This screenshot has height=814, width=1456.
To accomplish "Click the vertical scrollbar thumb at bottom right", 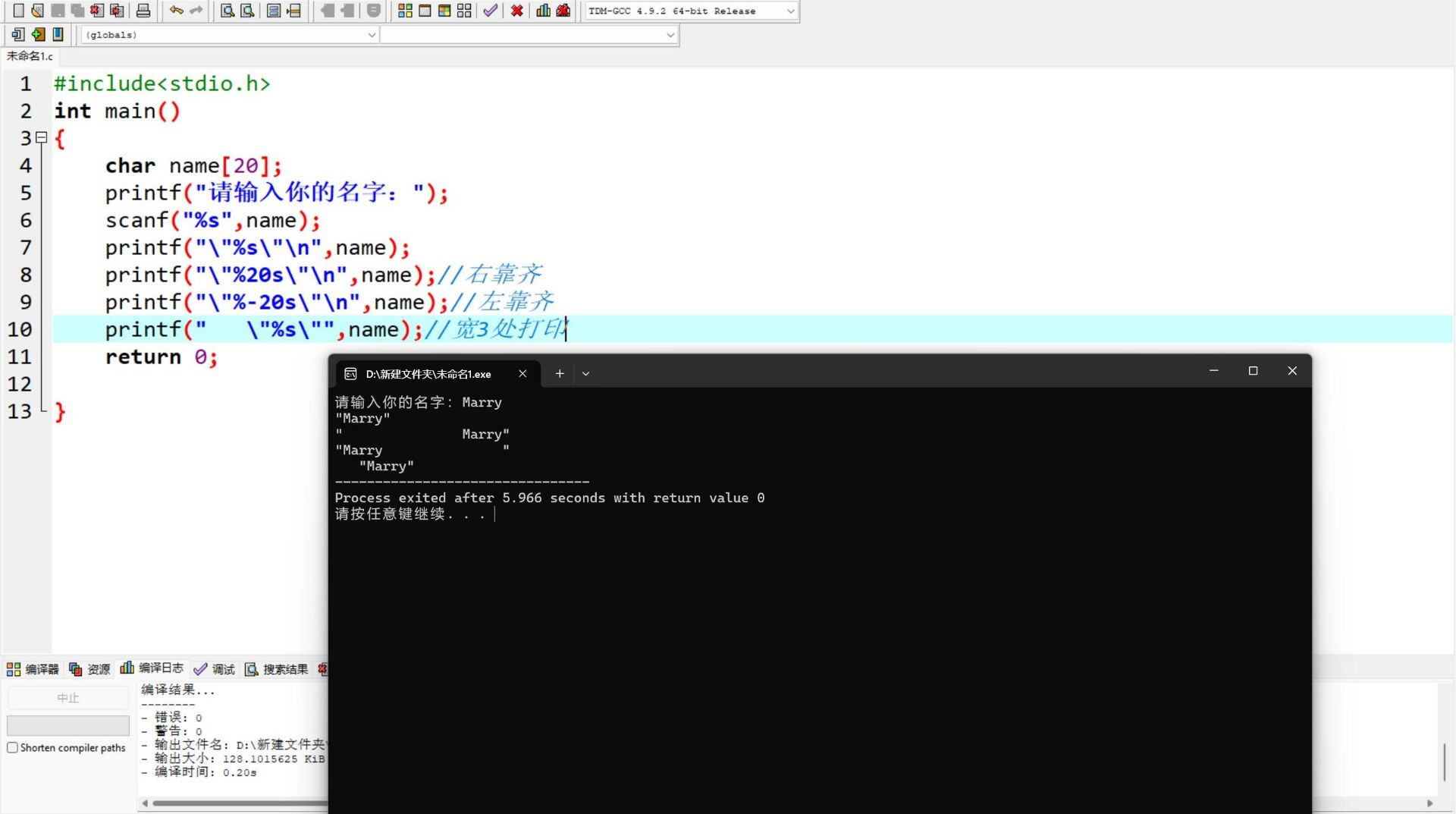I will [x=1445, y=762].
